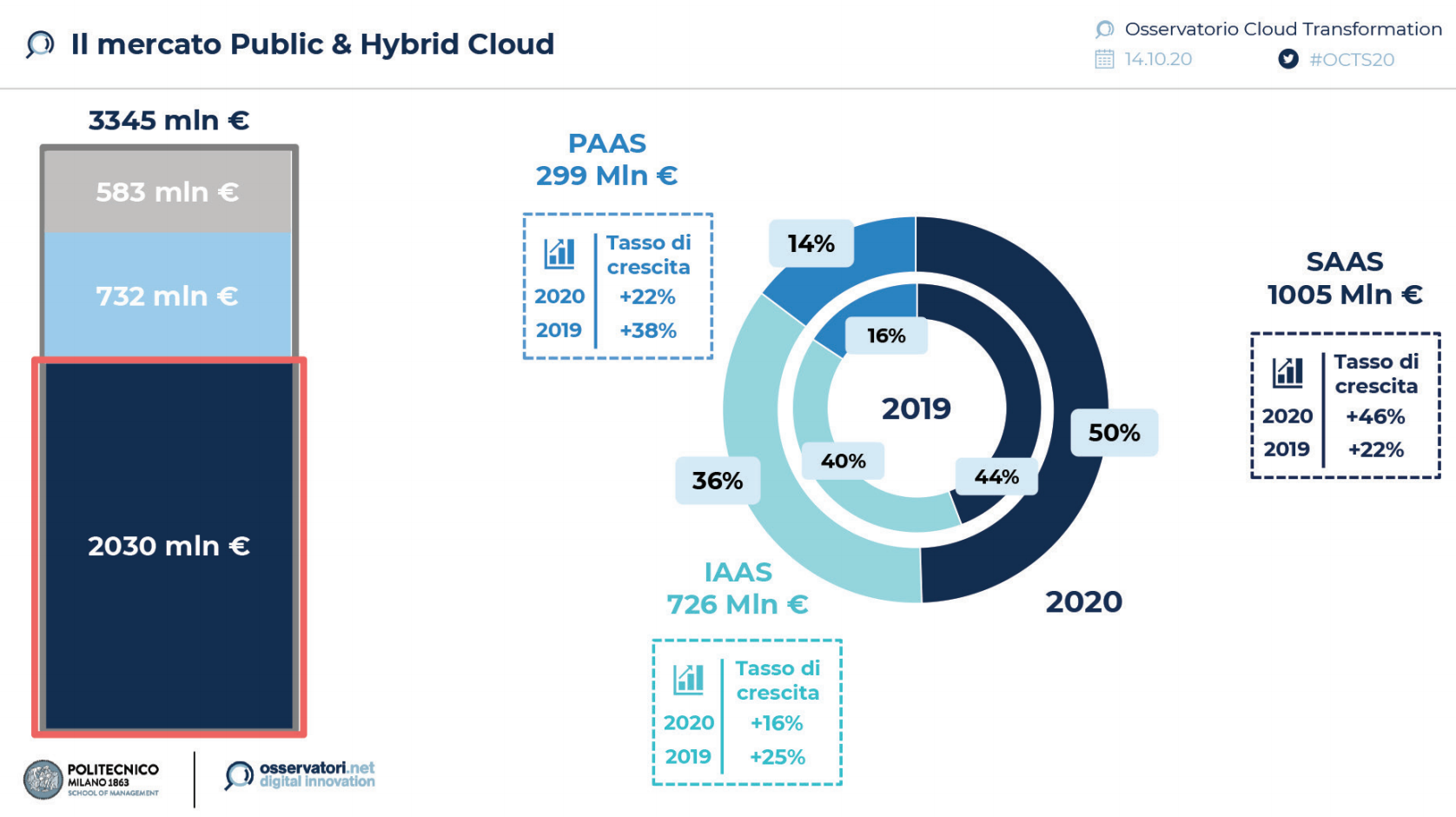Click the 16% label on the inner donut ring
The image size is (1456, 817).
[886, 335]
